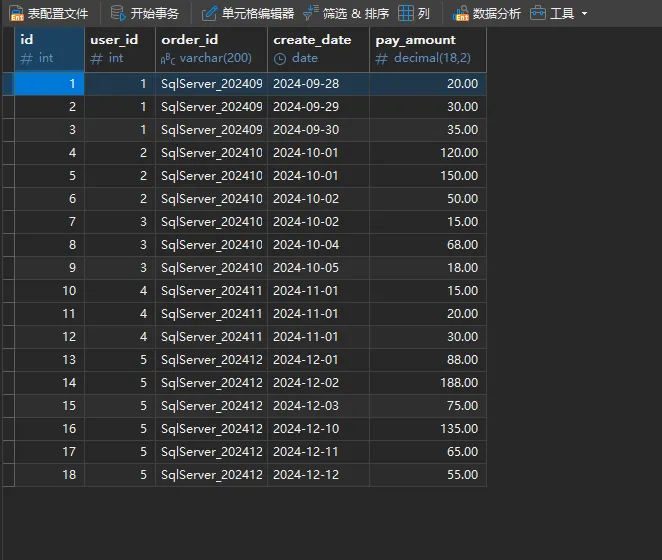Click the pay_amount cell showing 188.00
Image resolution: width=662 pixels, height=560 pixels.
[x=427, y=382]
